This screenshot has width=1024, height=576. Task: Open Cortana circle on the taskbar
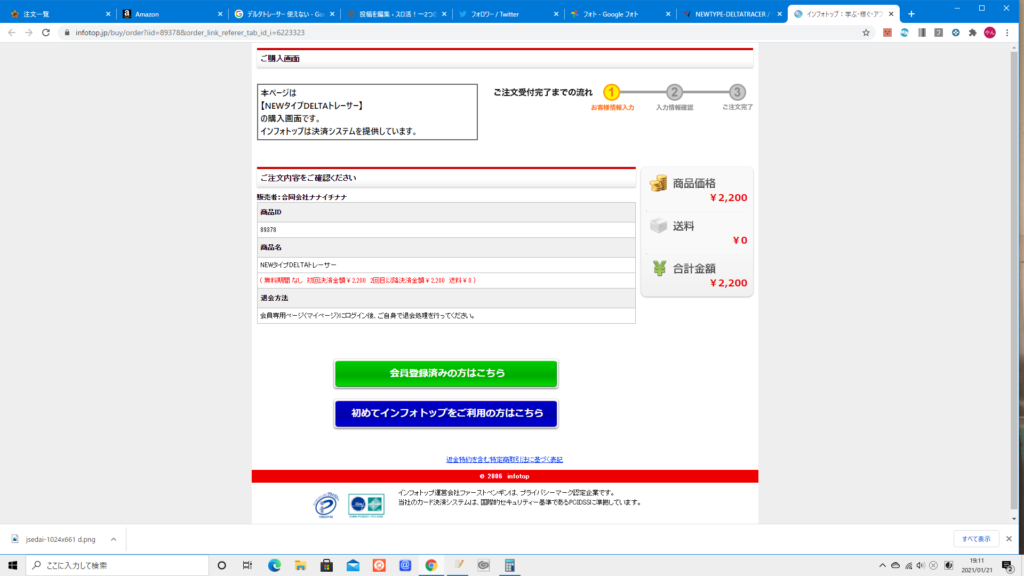(222, 566)
